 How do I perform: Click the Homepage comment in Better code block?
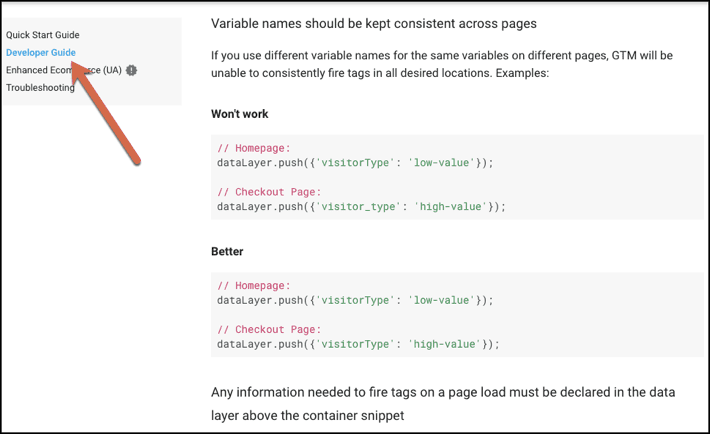253,285
